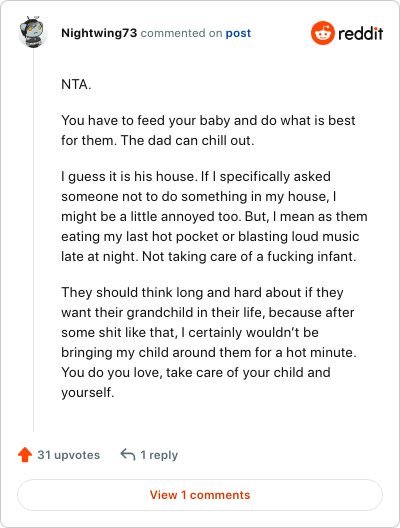Image resolution: width=400 pixels, height=528 pixels.
Task: Click the '1 reply' text
Action: tap(159, 455)
